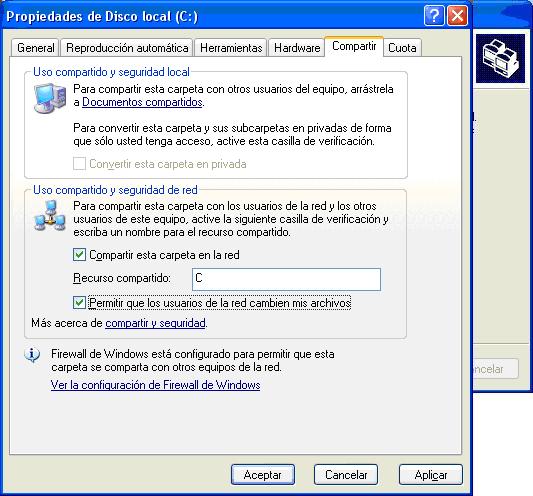Click the network computers icon in background window

500,58
